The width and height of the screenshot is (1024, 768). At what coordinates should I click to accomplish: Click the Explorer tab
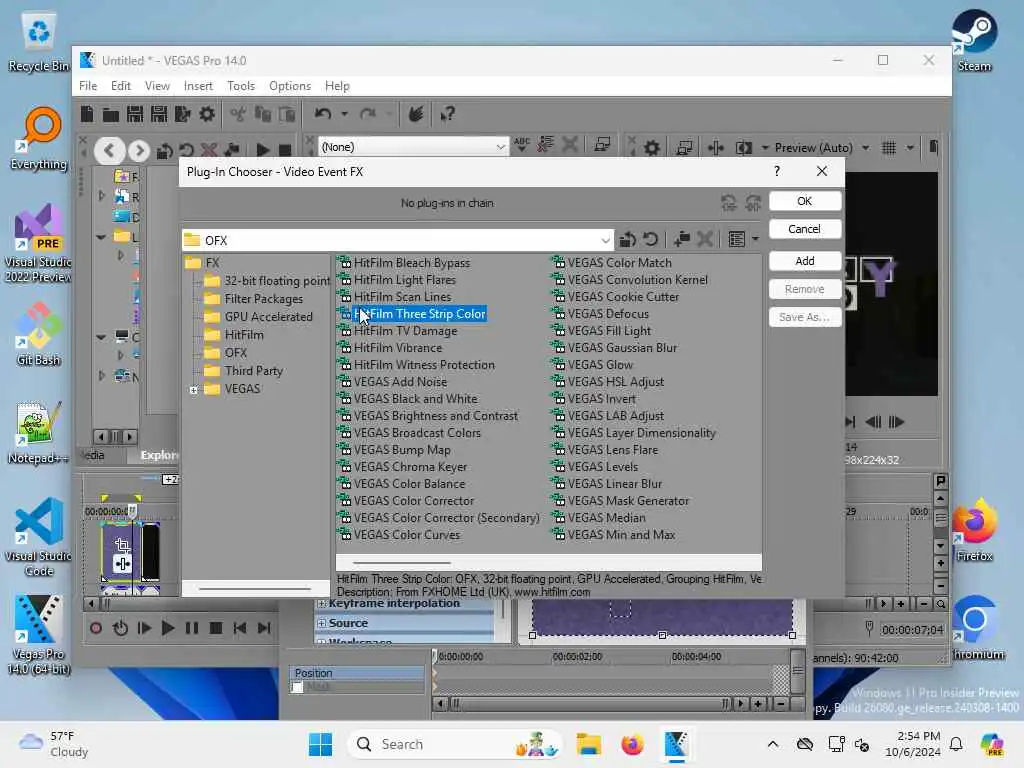[159, 455]
